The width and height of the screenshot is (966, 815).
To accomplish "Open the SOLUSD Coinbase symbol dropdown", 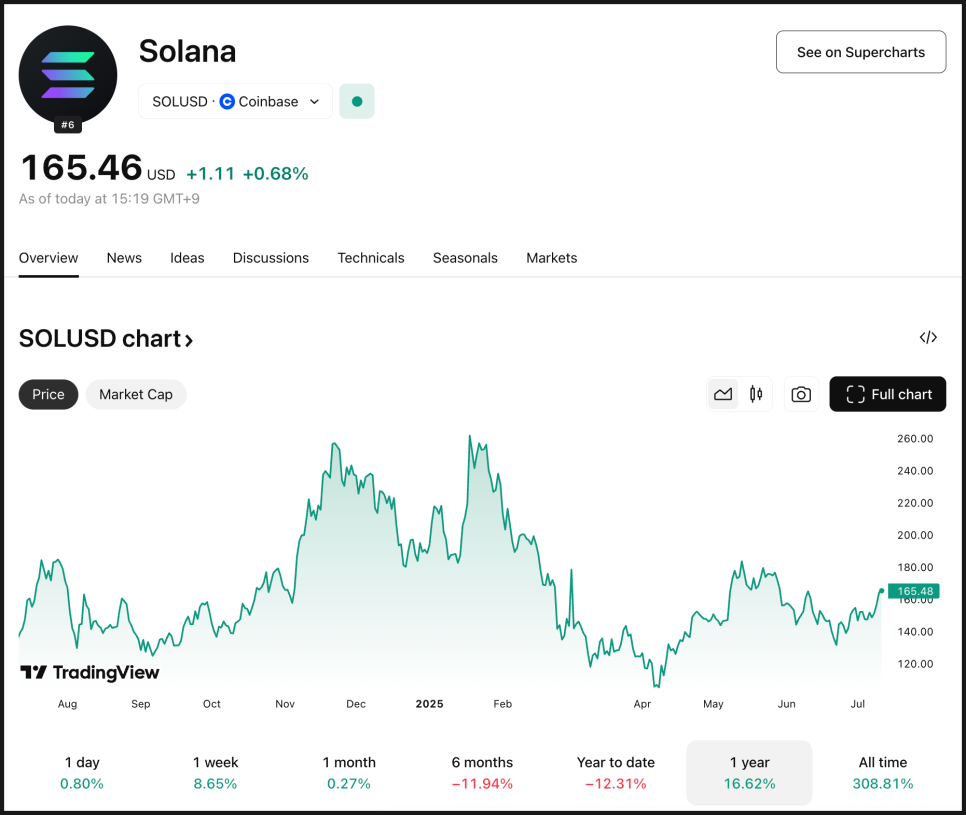I will 235,101.
